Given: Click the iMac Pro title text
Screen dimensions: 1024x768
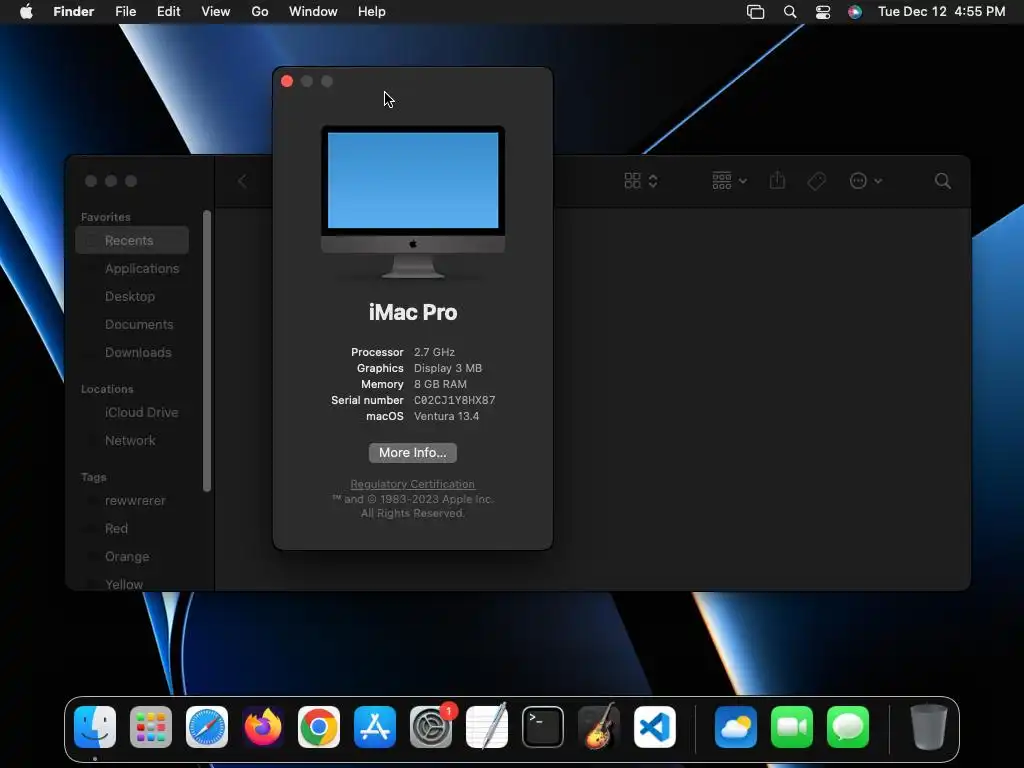Looking at the screenshot, I should pyautogui.click(x=413, y=312).
